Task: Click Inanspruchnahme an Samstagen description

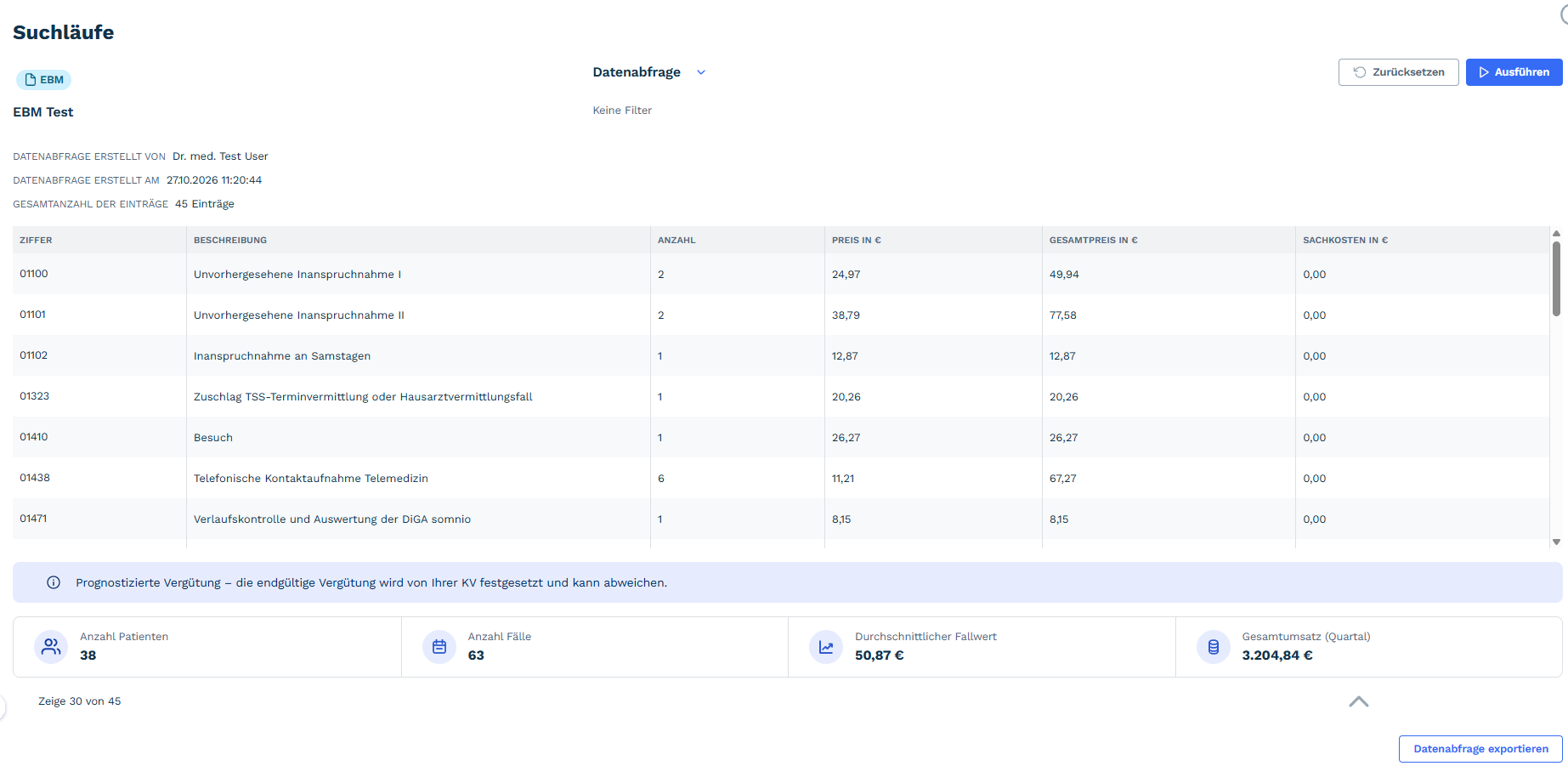Action: [x=282, y=356]
